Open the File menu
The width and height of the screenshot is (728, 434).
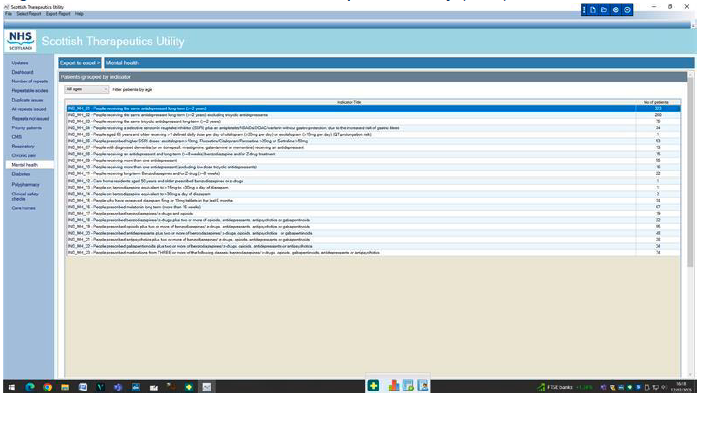pyautogui.click(x=8, y=14)
